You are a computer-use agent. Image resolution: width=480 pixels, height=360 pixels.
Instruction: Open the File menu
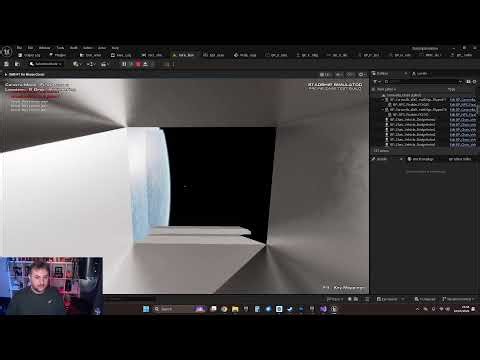point(19,48)
